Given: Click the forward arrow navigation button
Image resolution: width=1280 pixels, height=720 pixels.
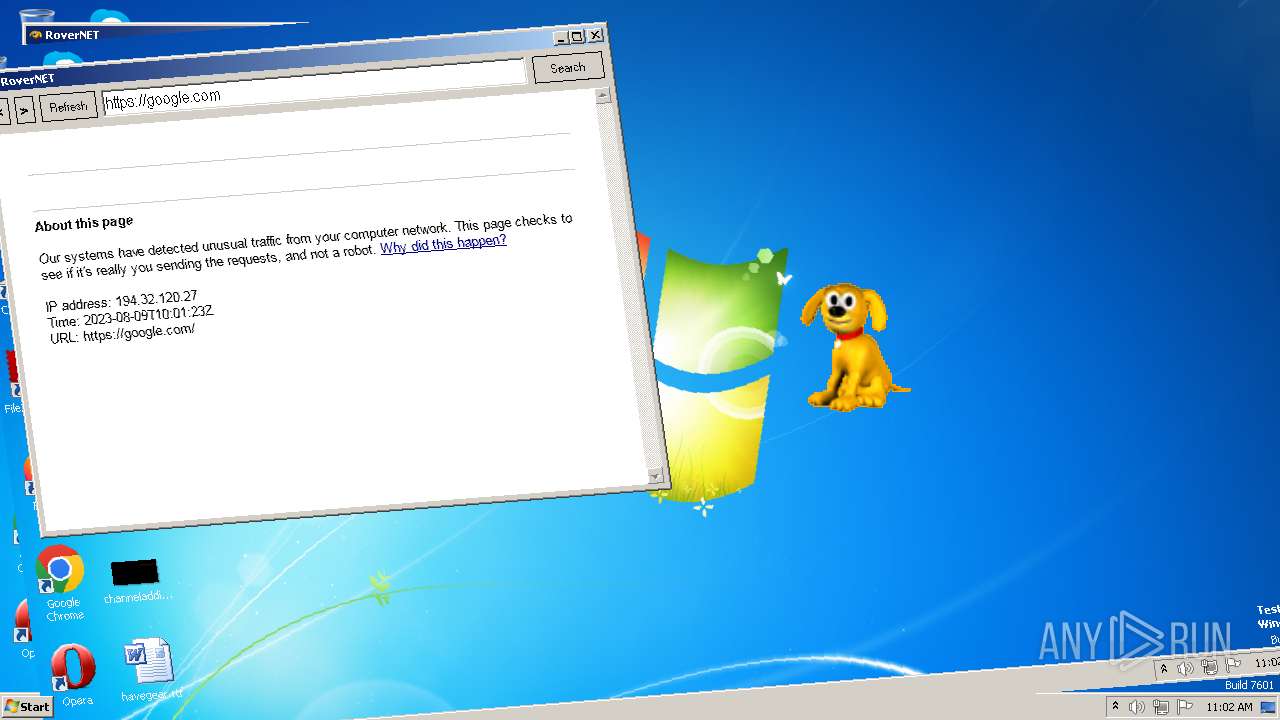Looking at the screenshot, I should [25, 109].
